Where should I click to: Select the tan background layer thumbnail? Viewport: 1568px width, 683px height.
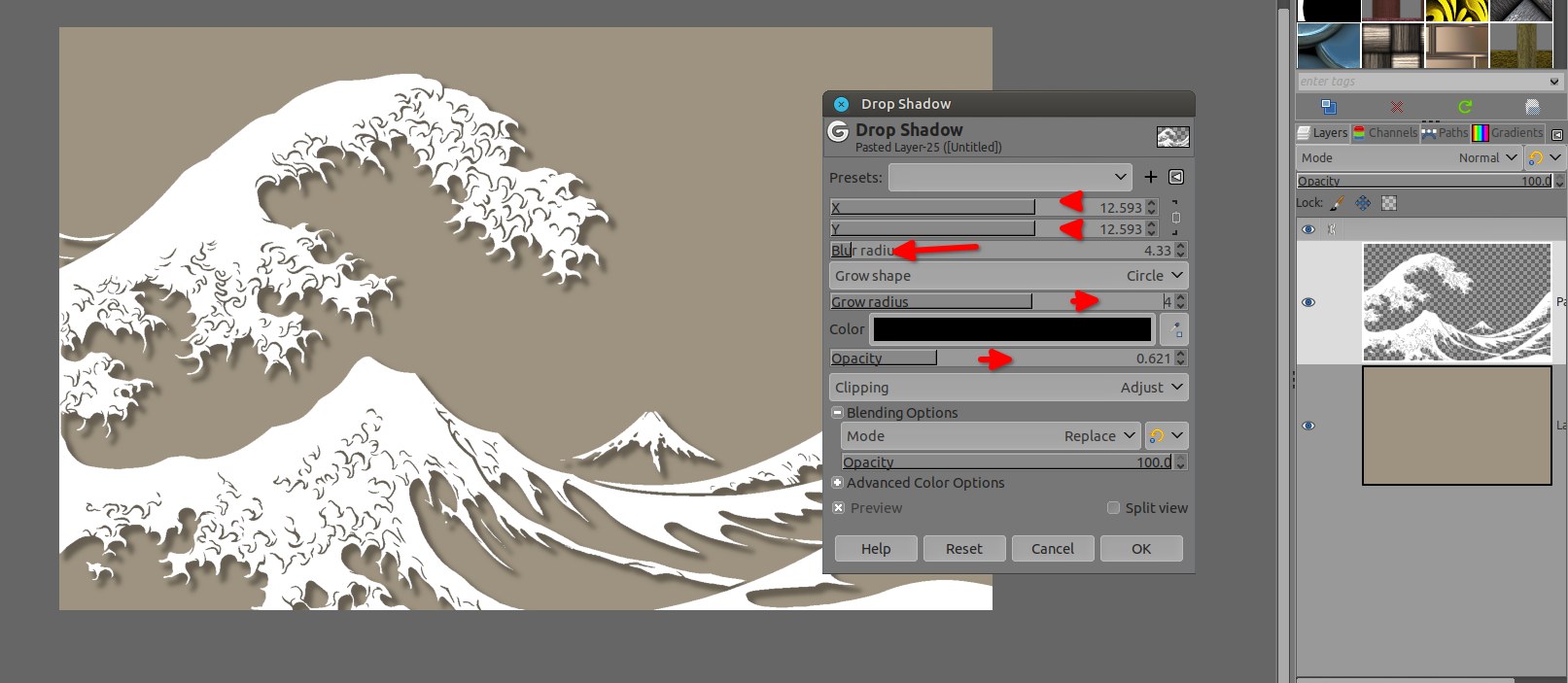coord(1457,425)
